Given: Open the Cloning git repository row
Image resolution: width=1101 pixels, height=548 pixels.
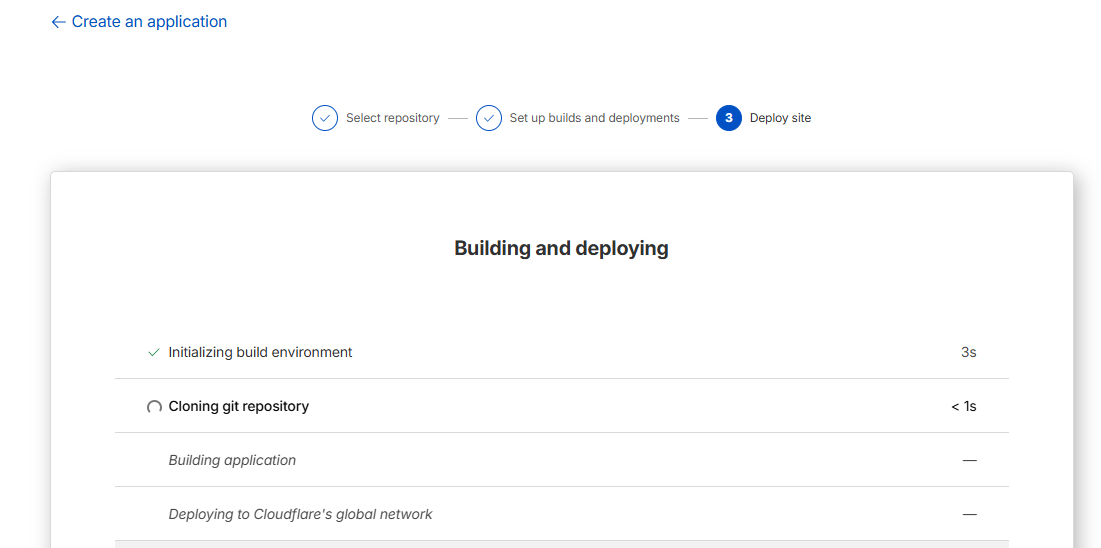Looking at the screenshot, I should pyautogui.click(x=562, y=406).
